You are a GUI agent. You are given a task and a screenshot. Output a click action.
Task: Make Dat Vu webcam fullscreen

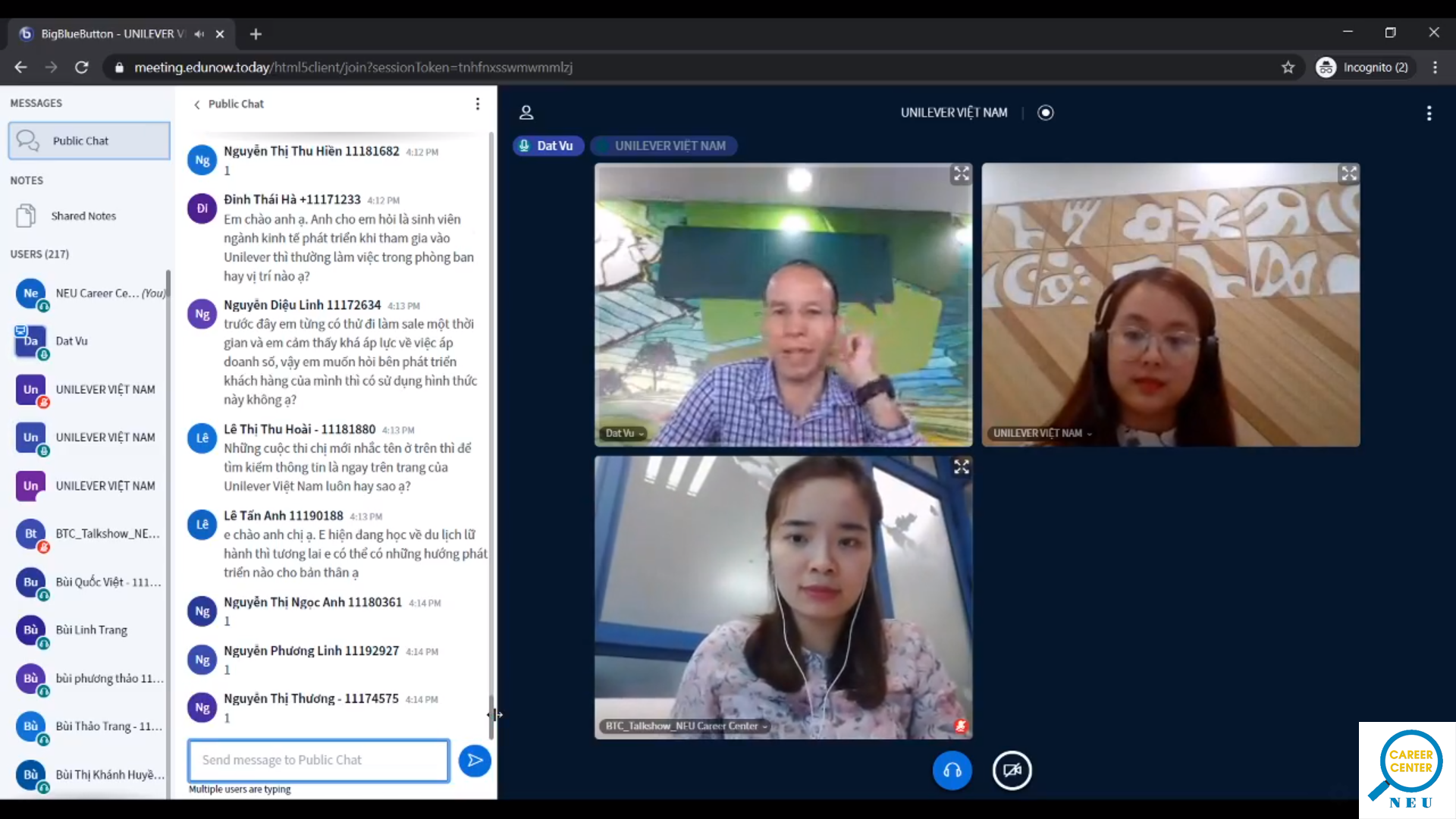tap(962, 174)
